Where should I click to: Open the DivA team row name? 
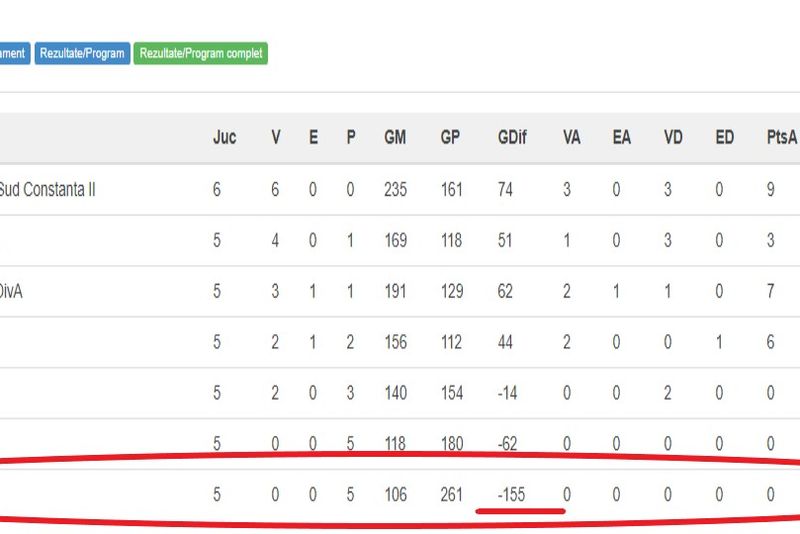11,291
